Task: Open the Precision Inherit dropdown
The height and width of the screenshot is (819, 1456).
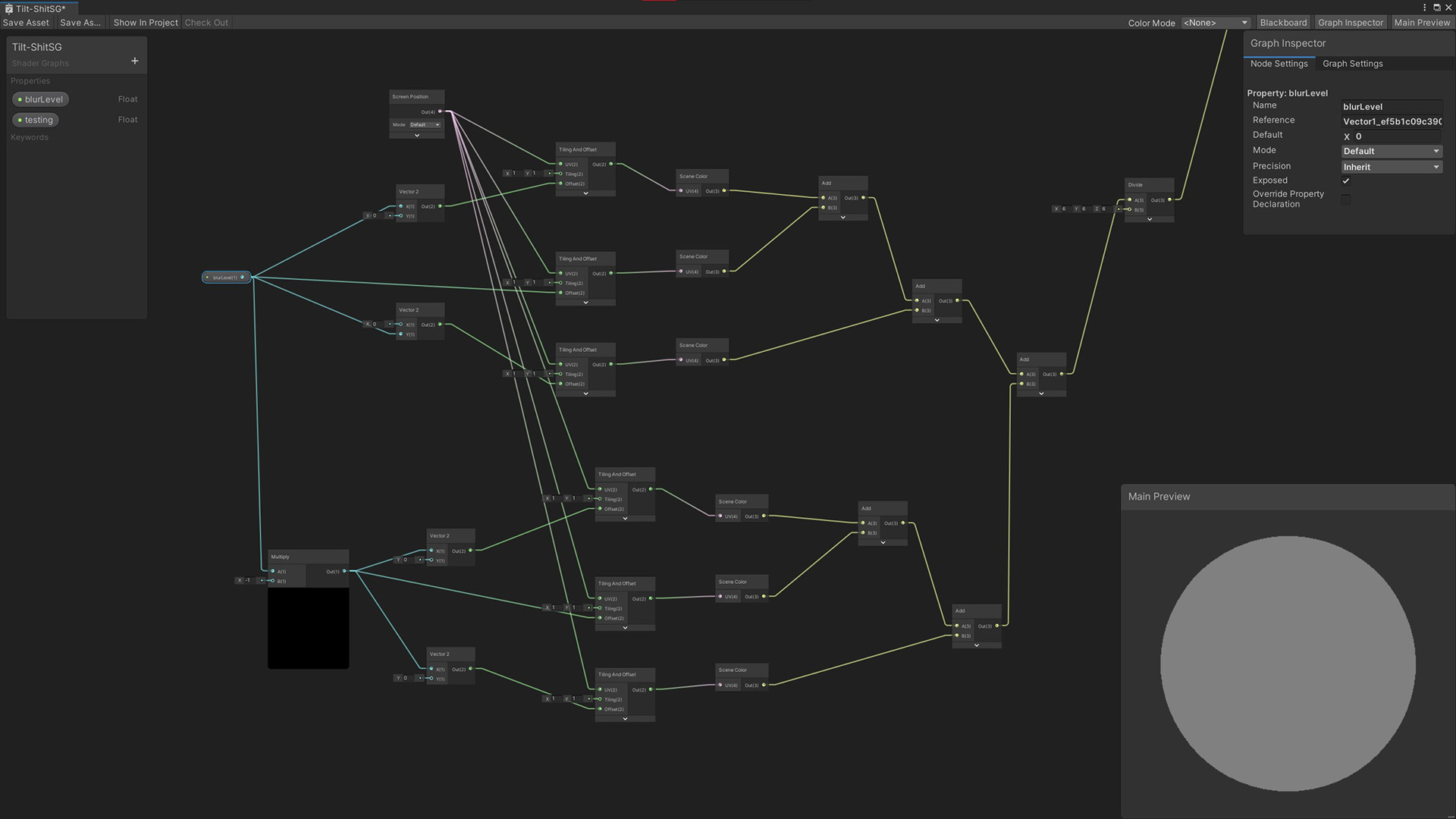Action: tap(1392, 167)
